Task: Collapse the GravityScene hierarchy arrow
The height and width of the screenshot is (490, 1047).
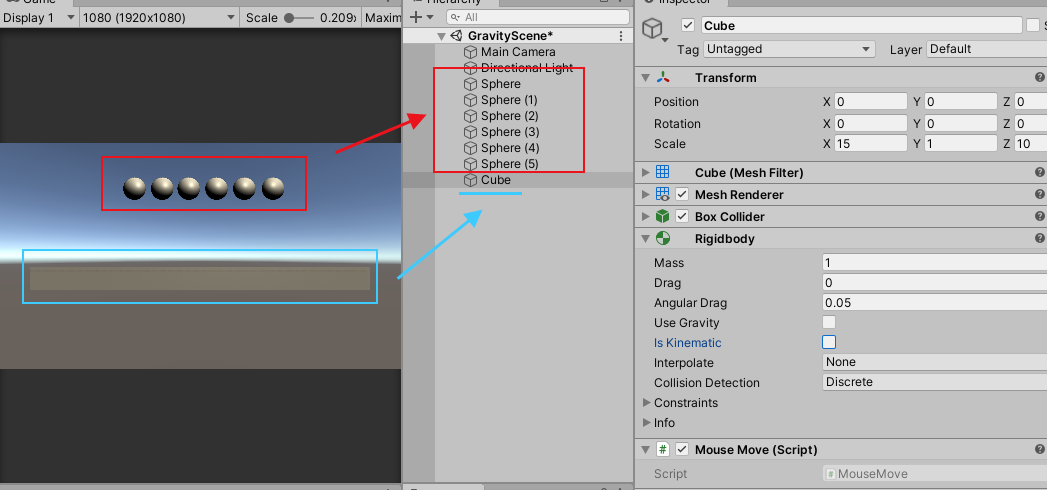Action: pyautogui.click(x=441, y=36)
